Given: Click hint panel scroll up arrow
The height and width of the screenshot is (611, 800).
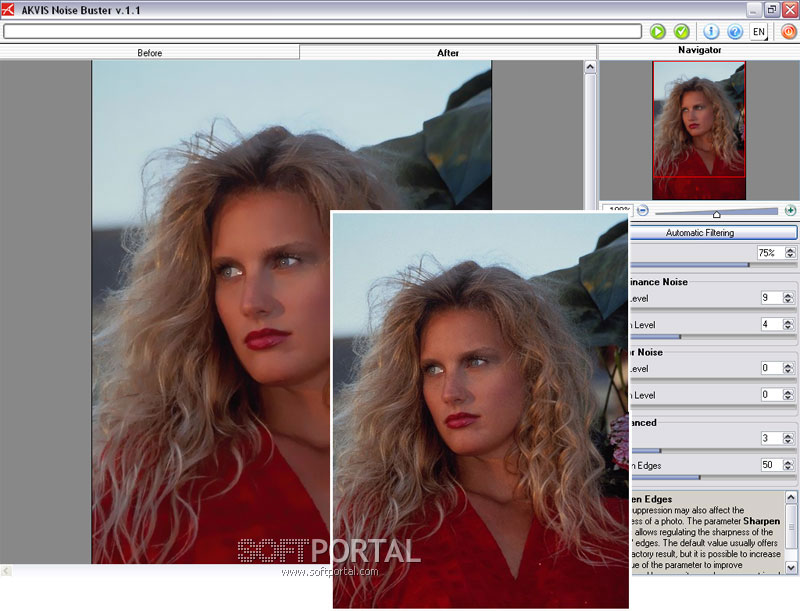Looking at the screenshot, I should tap(791, 497).
